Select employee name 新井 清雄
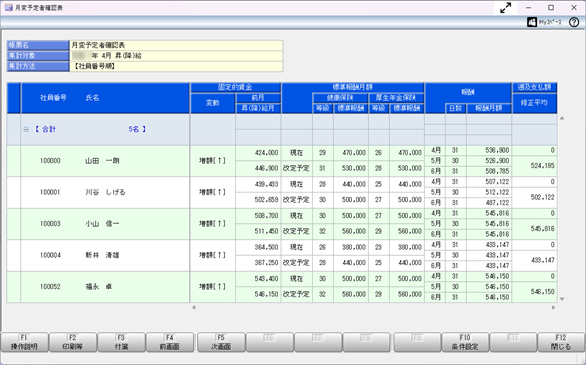Image resolution: width=586 pixels, height=365 pixels. click(x=102, y=256)
